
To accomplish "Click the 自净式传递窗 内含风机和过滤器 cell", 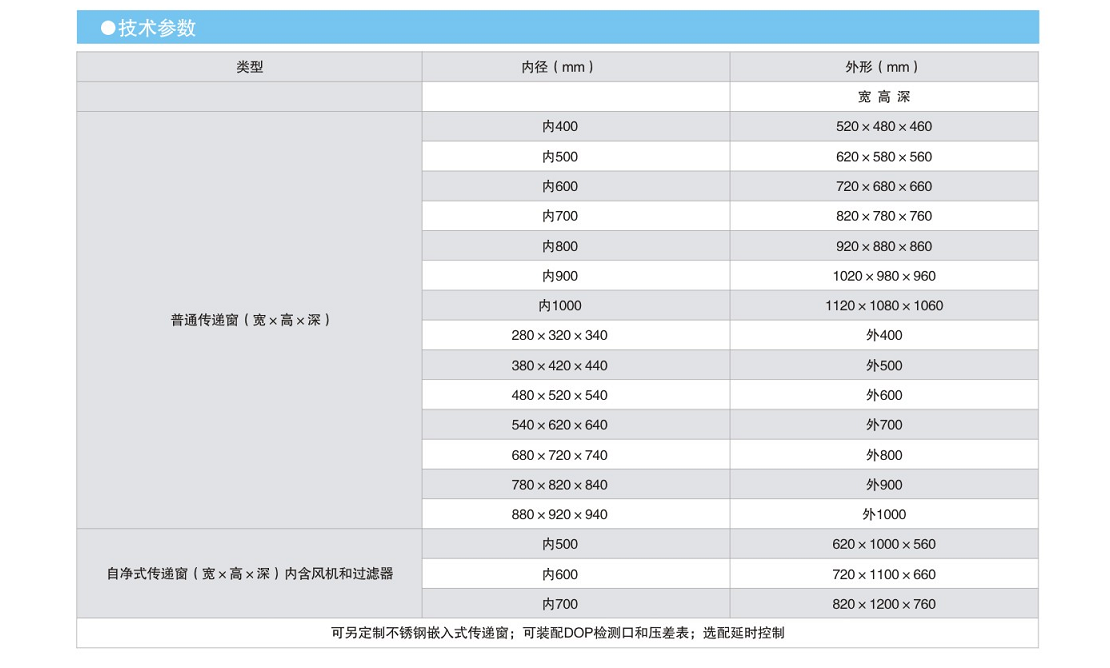I will 249,573.
